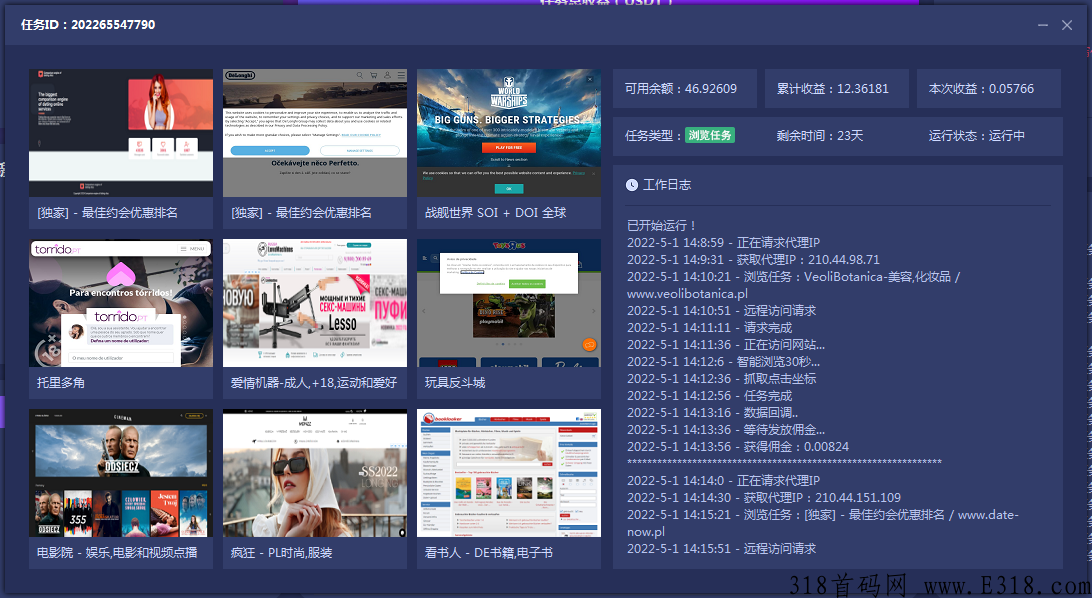Click the 累计收益：12.36181 earnings box

[x=836, y=88]
